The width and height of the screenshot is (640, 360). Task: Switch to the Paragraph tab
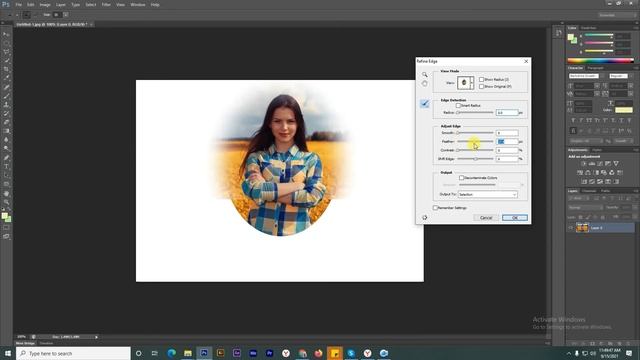tap(596, 68)
